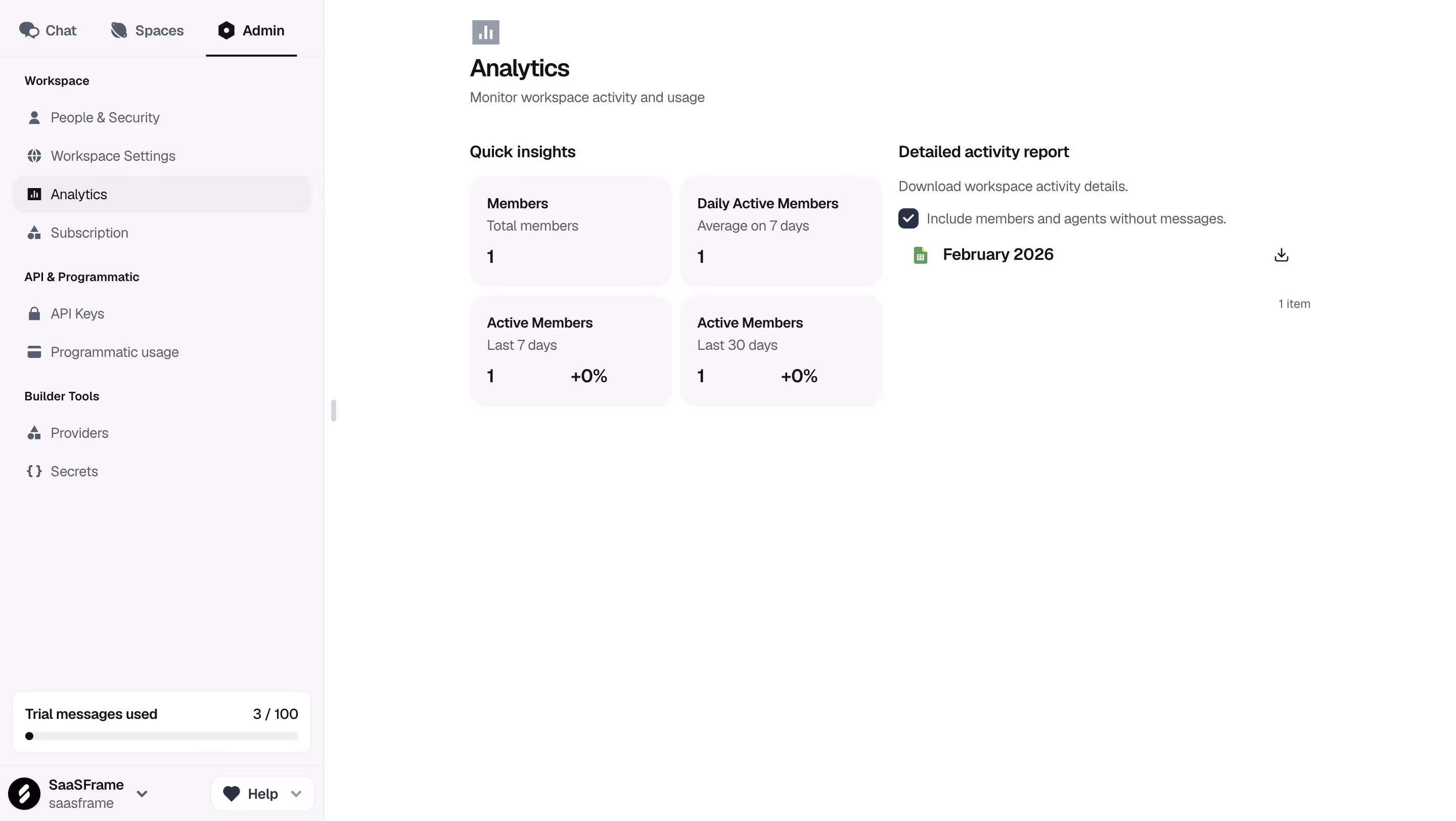Click the API Keys lock icon
The height and width of the screenshot is (821, 1456).
point(34,313)
